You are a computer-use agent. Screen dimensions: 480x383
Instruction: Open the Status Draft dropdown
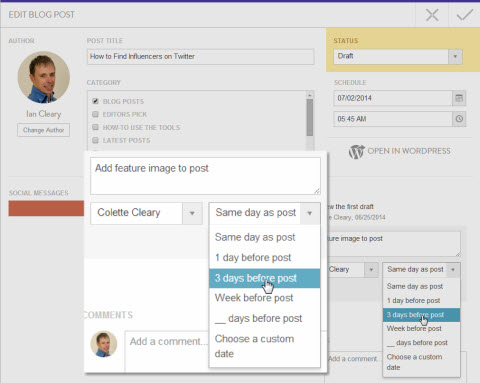398,57
